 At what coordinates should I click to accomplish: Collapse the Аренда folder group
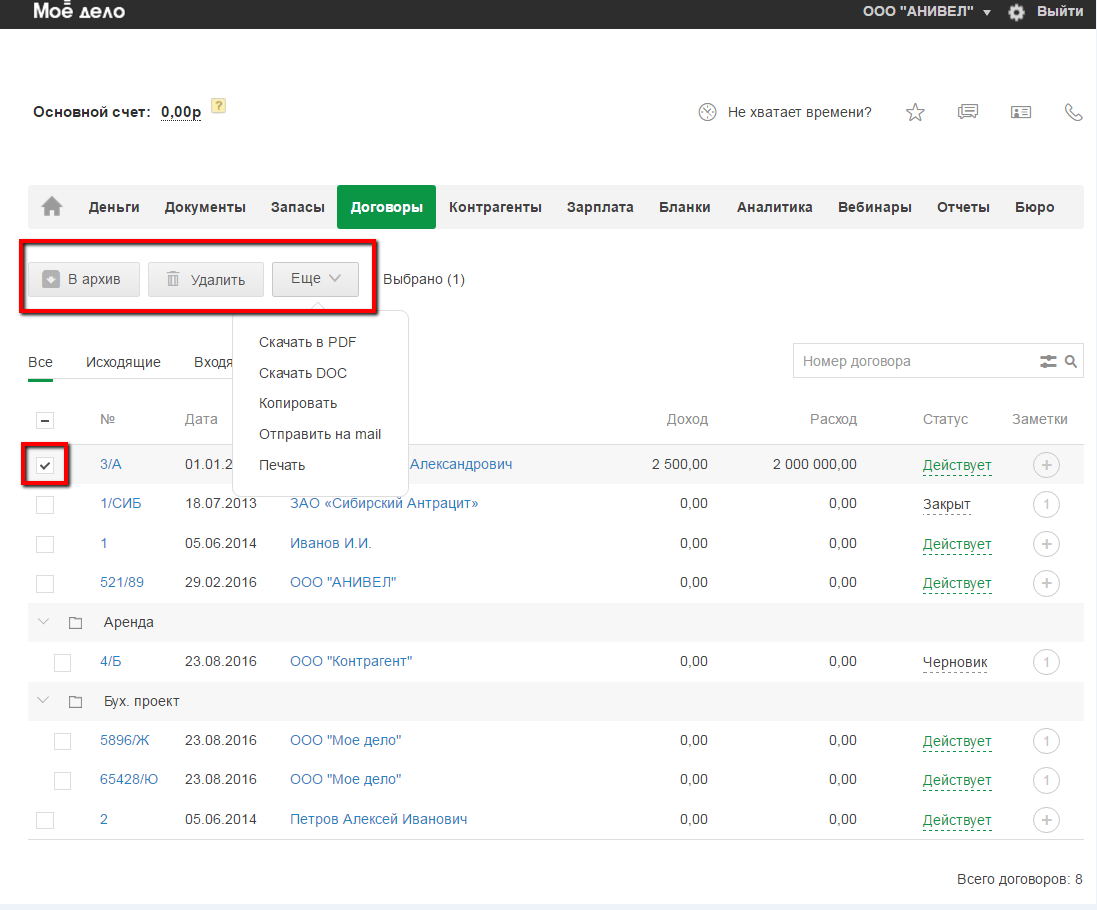pyautogui.click(x=43, y=622)
